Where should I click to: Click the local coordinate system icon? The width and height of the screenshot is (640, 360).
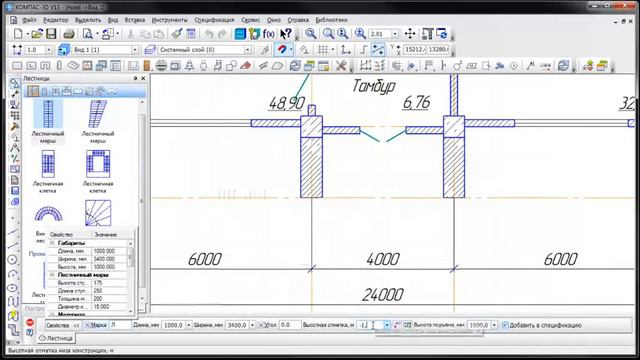coord(346,50)
